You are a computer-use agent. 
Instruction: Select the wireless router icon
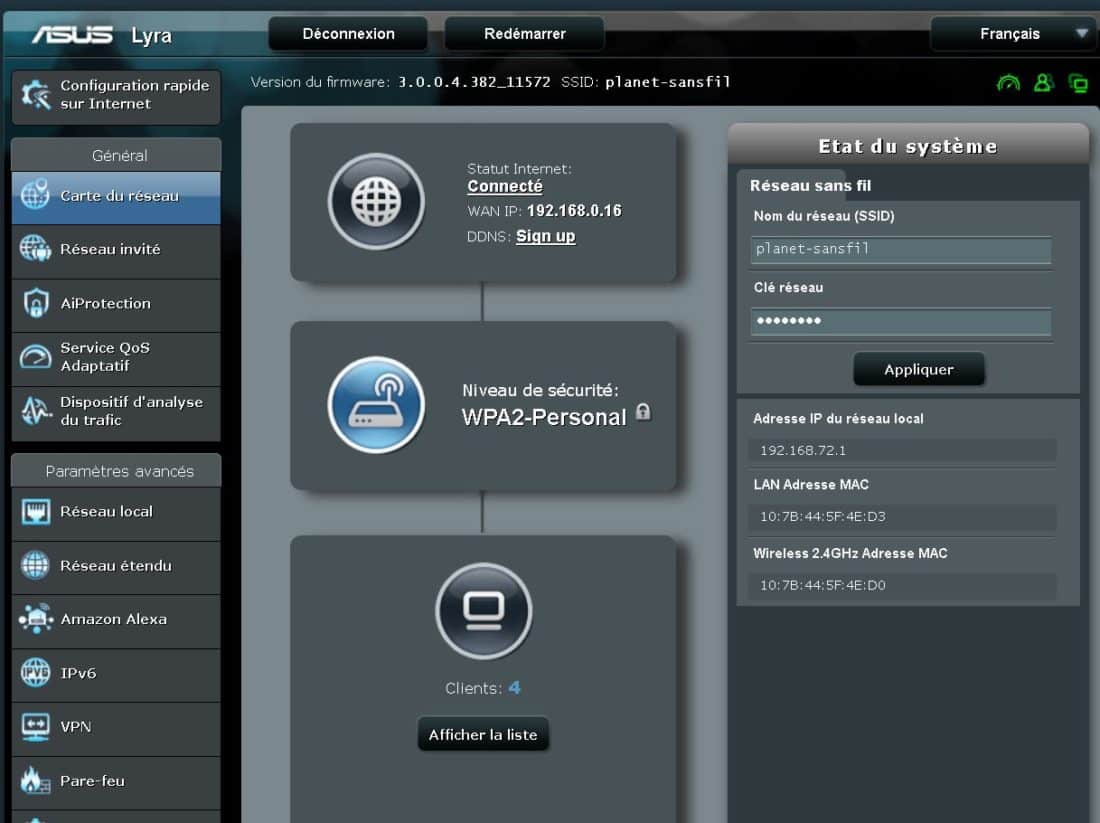pos(376,404)
